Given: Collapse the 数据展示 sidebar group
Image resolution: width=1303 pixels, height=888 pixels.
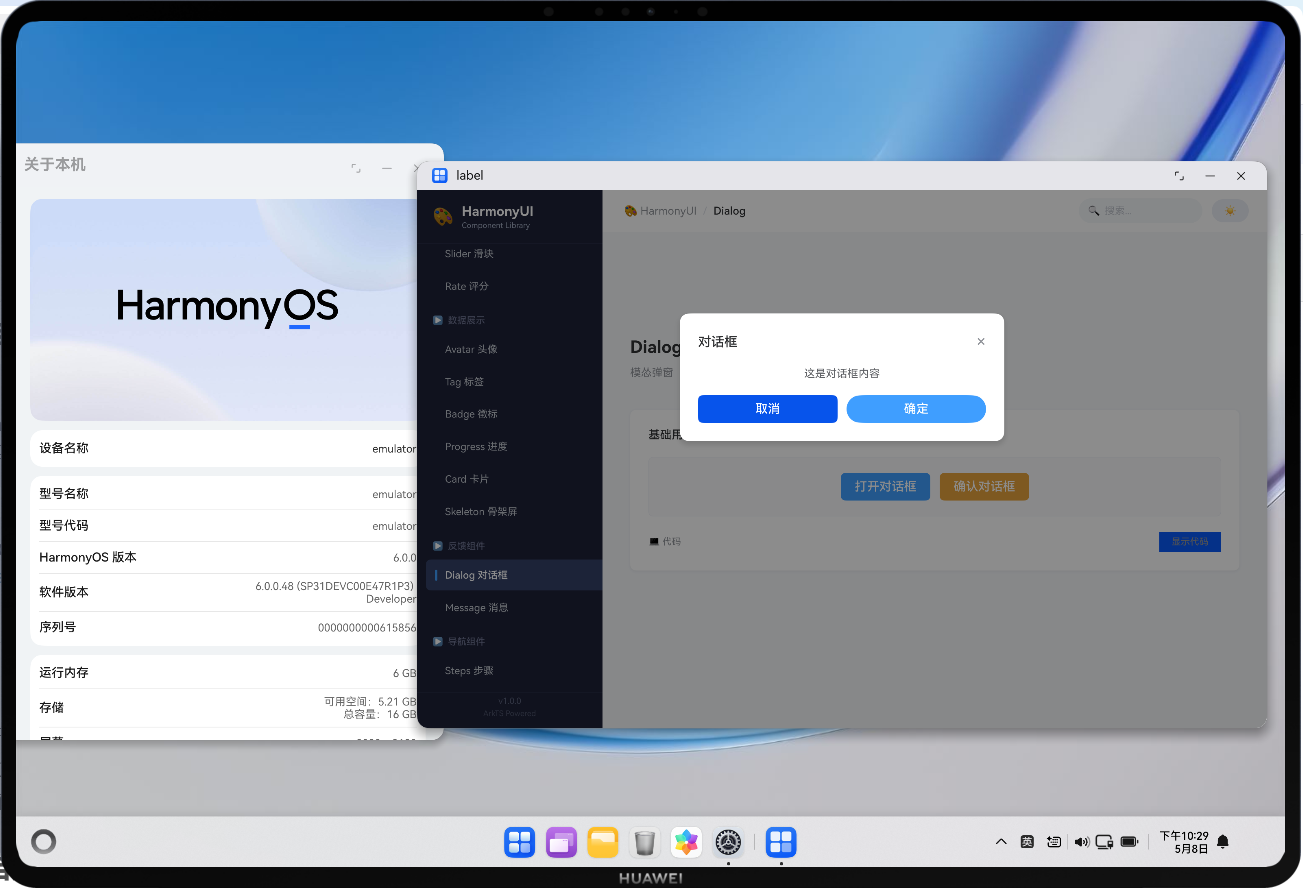Looking at the screenshot, I should [x=459, y=320].
